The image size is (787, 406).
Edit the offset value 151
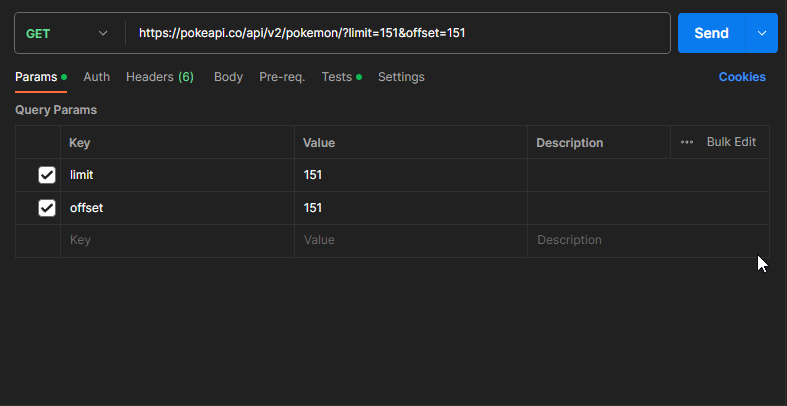point(411,208)
